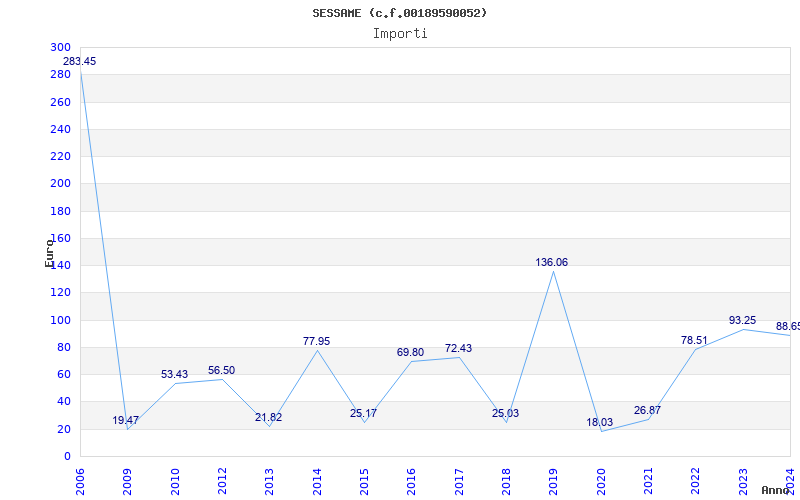Click the 77.95 data label for 2014

[316, 342]
